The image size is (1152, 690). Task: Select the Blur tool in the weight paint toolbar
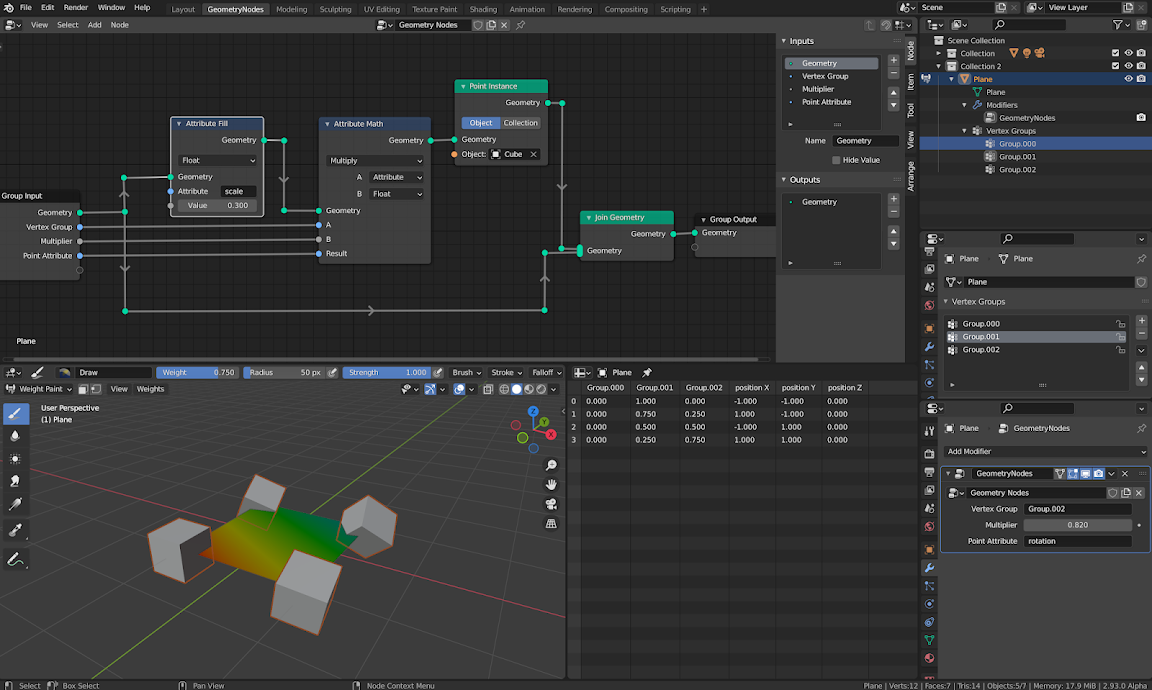16,436
